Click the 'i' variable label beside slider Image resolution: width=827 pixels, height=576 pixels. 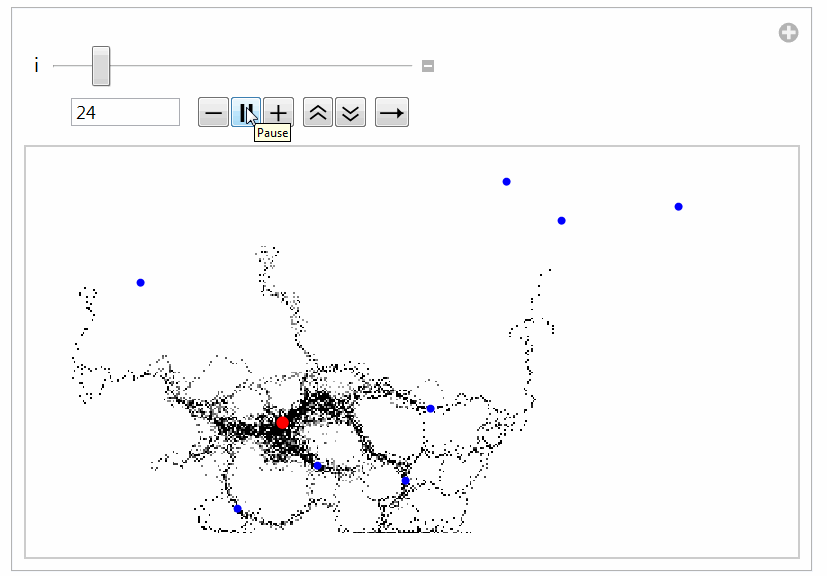[37, 66]
